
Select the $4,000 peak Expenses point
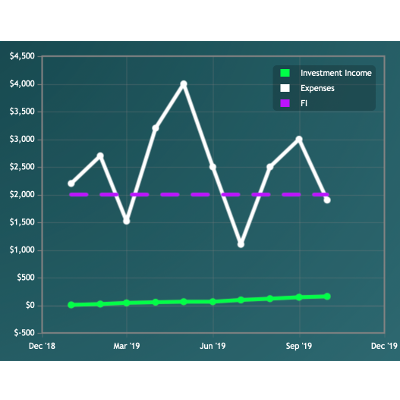click(x=184, y=84)
